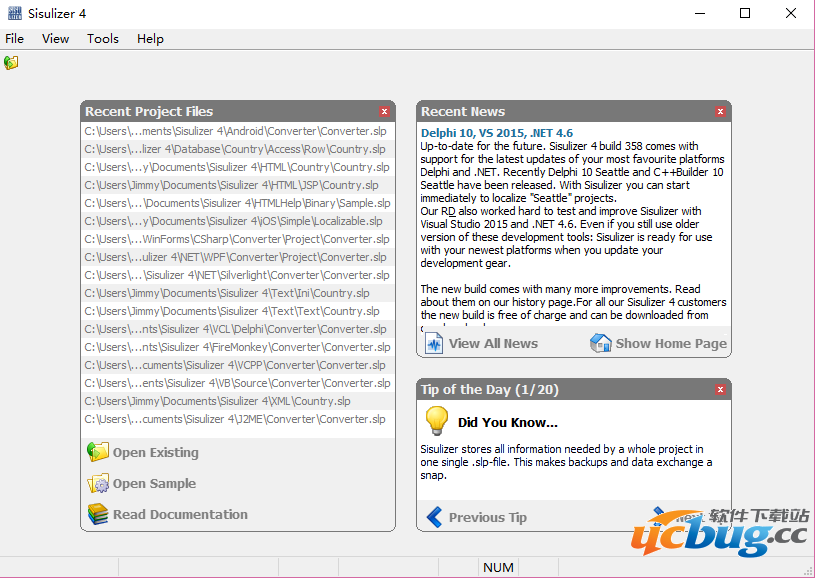Close the Tip of the Day panel
This screenshot has height=578, width=815.
(721, 390)
